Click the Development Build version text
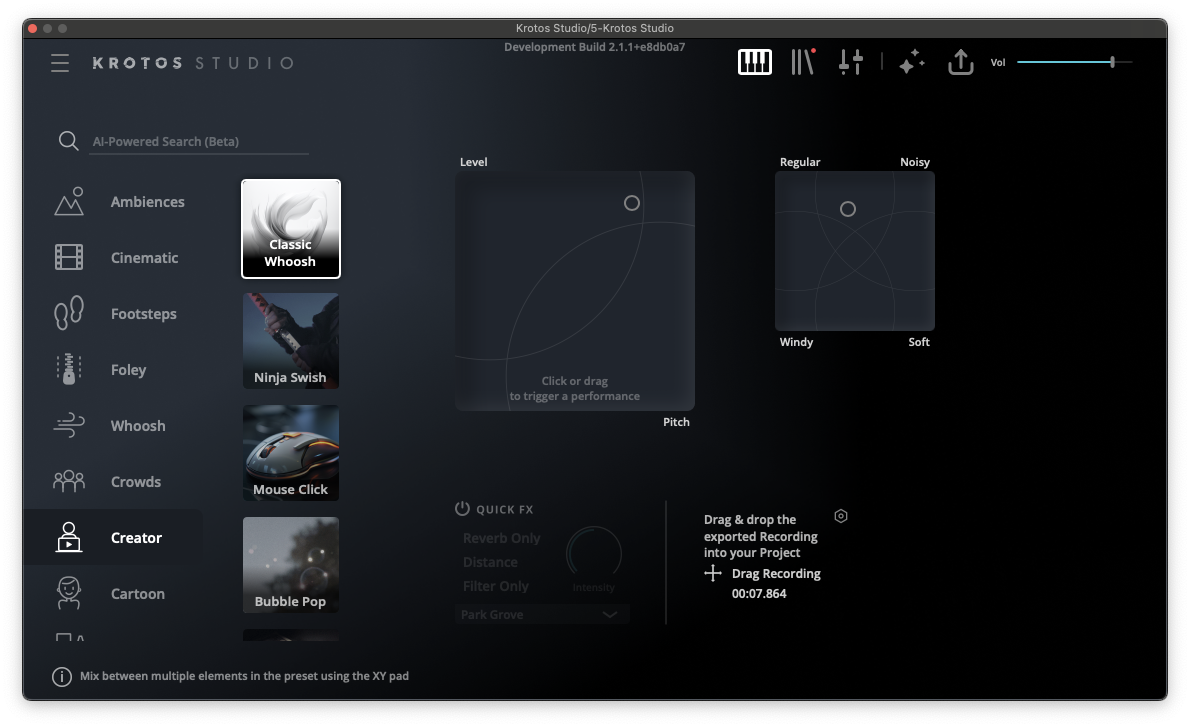 tap(594, 47)
